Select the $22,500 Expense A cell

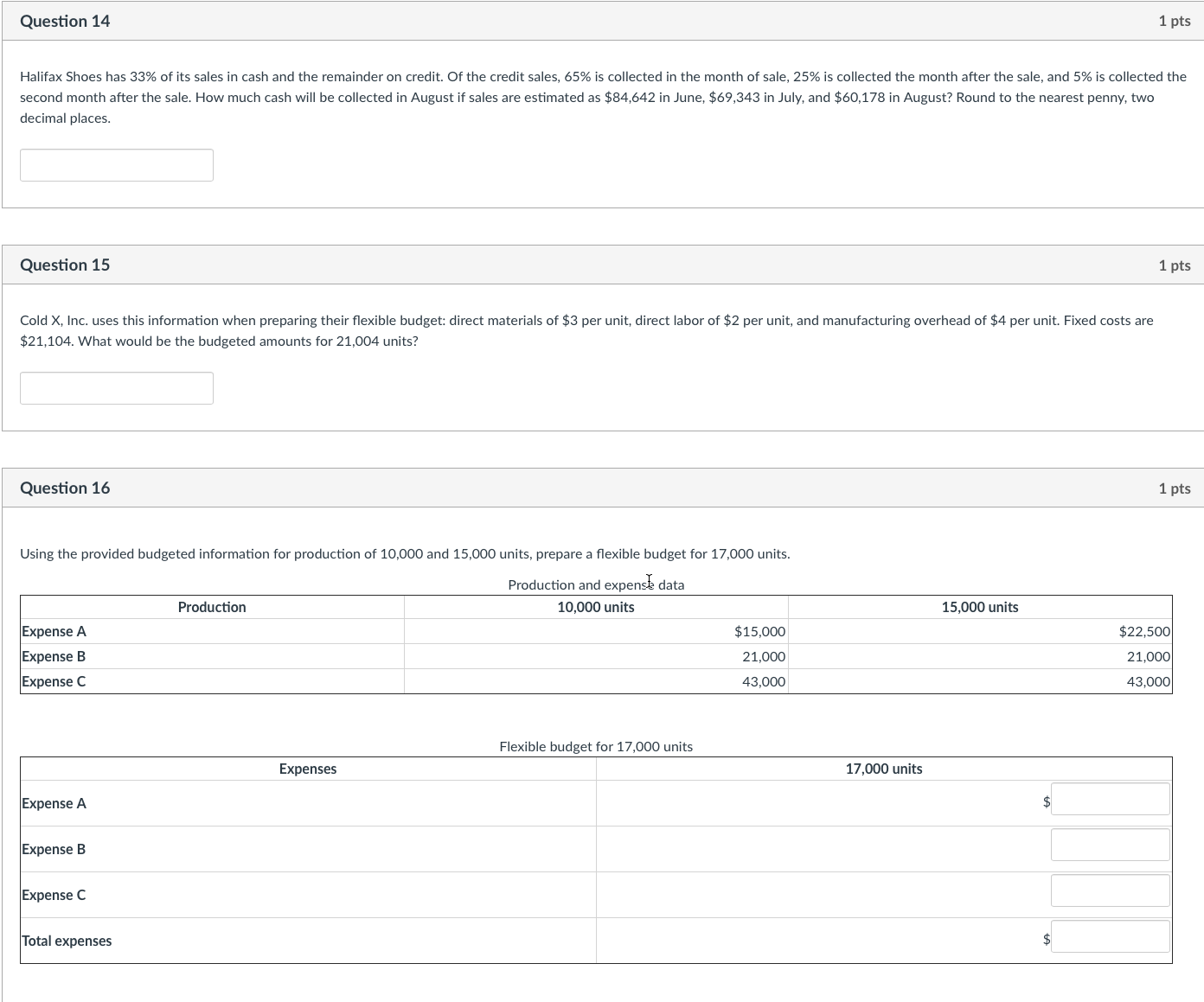(x=1143, y=632)
